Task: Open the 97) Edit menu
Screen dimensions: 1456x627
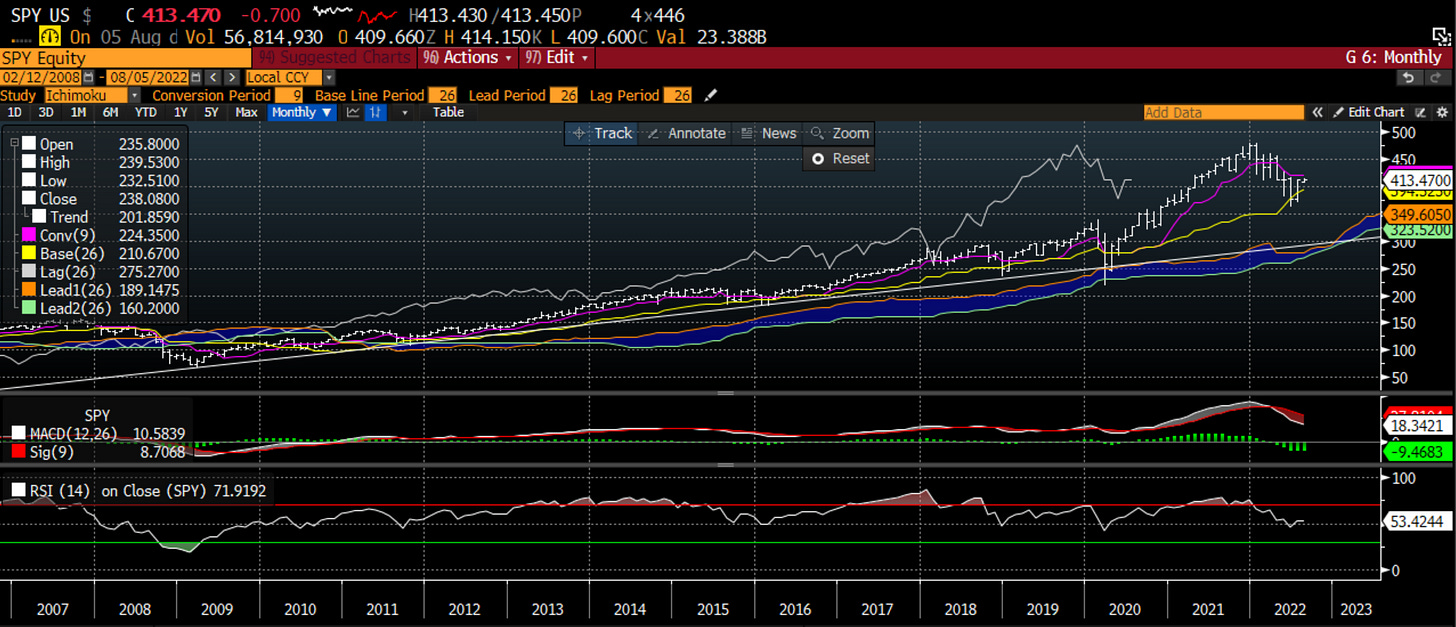Action: (556, 58)
